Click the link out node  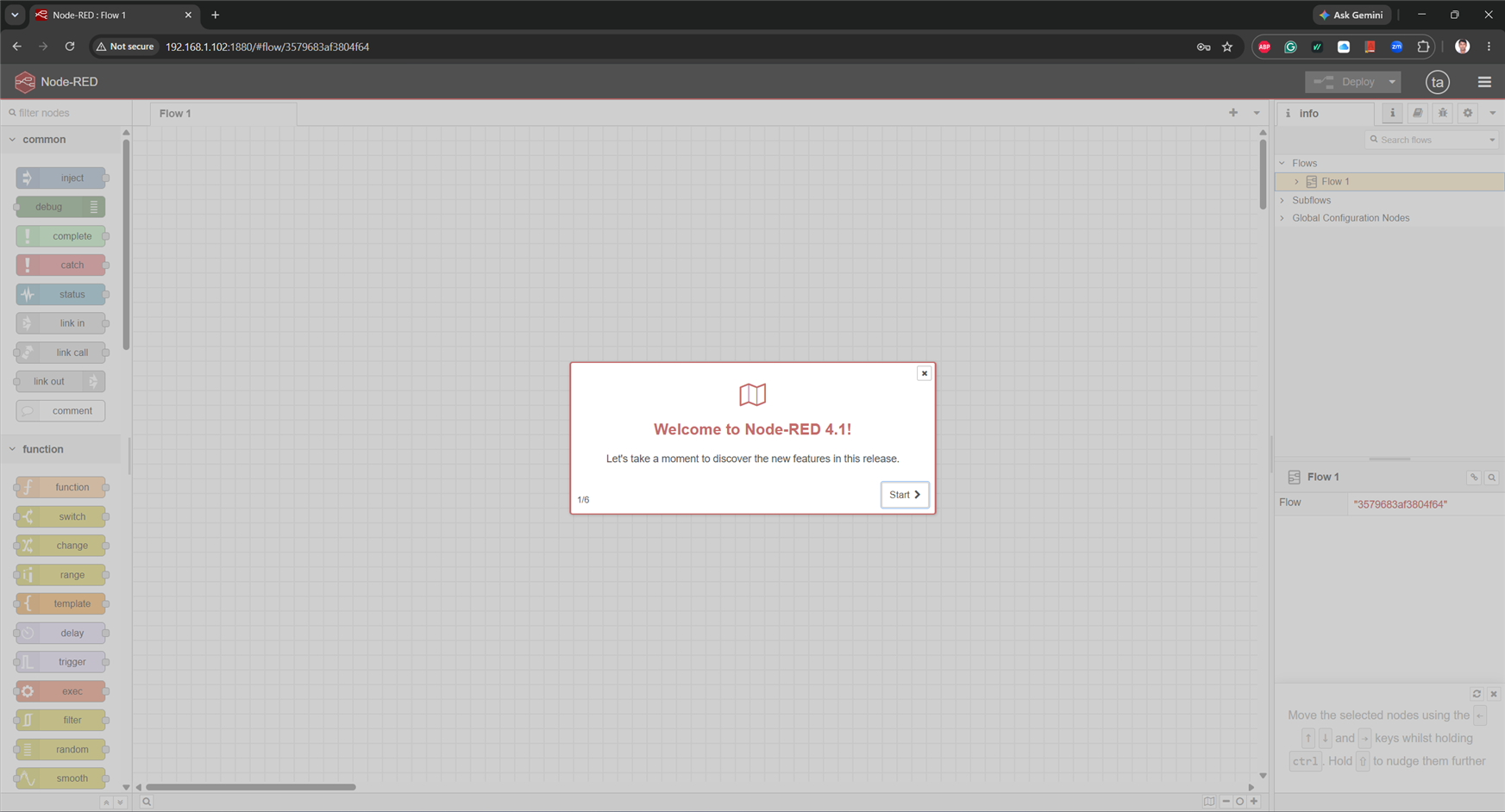[60, 382]
